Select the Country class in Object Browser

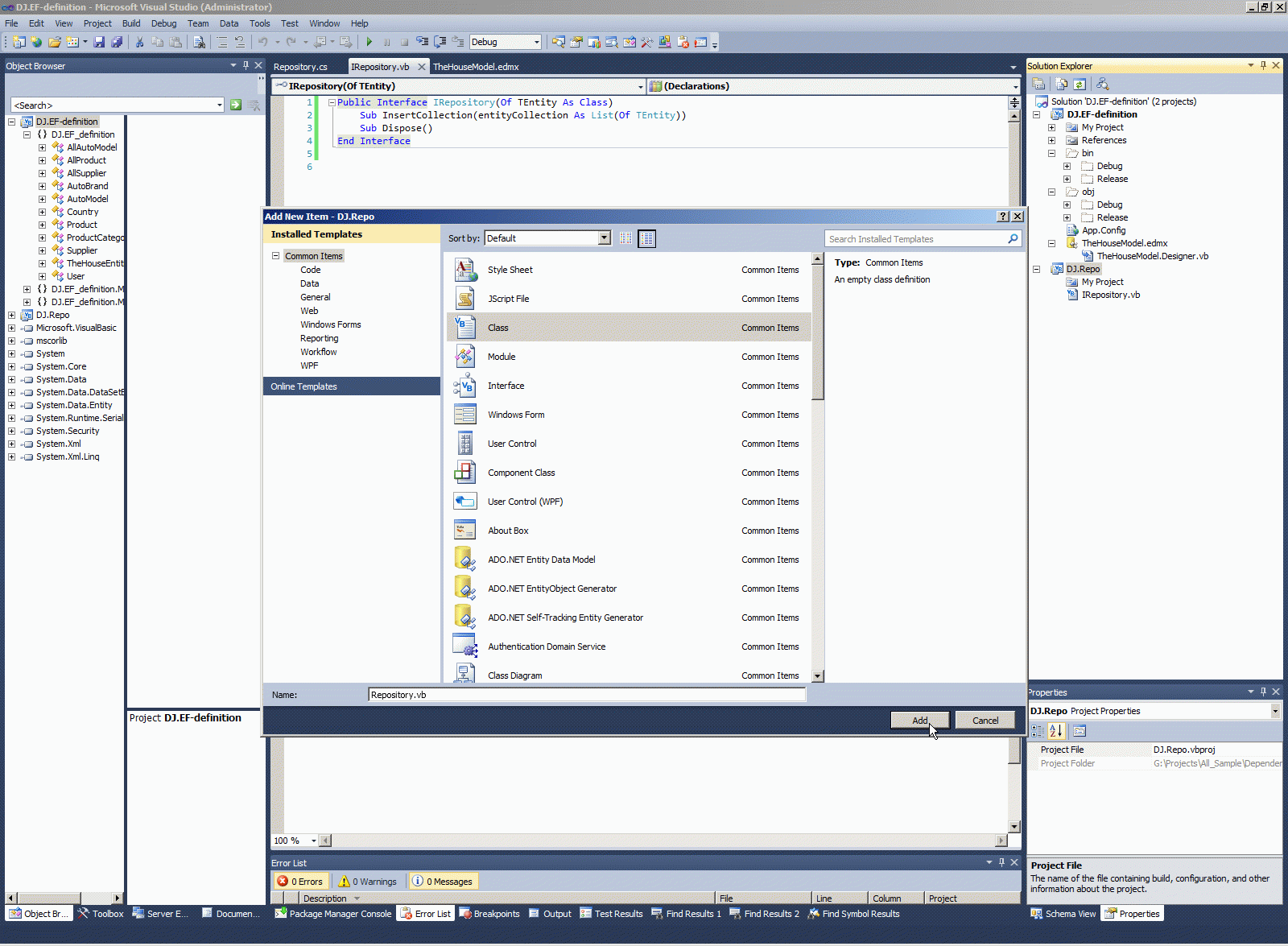point(82,212)
